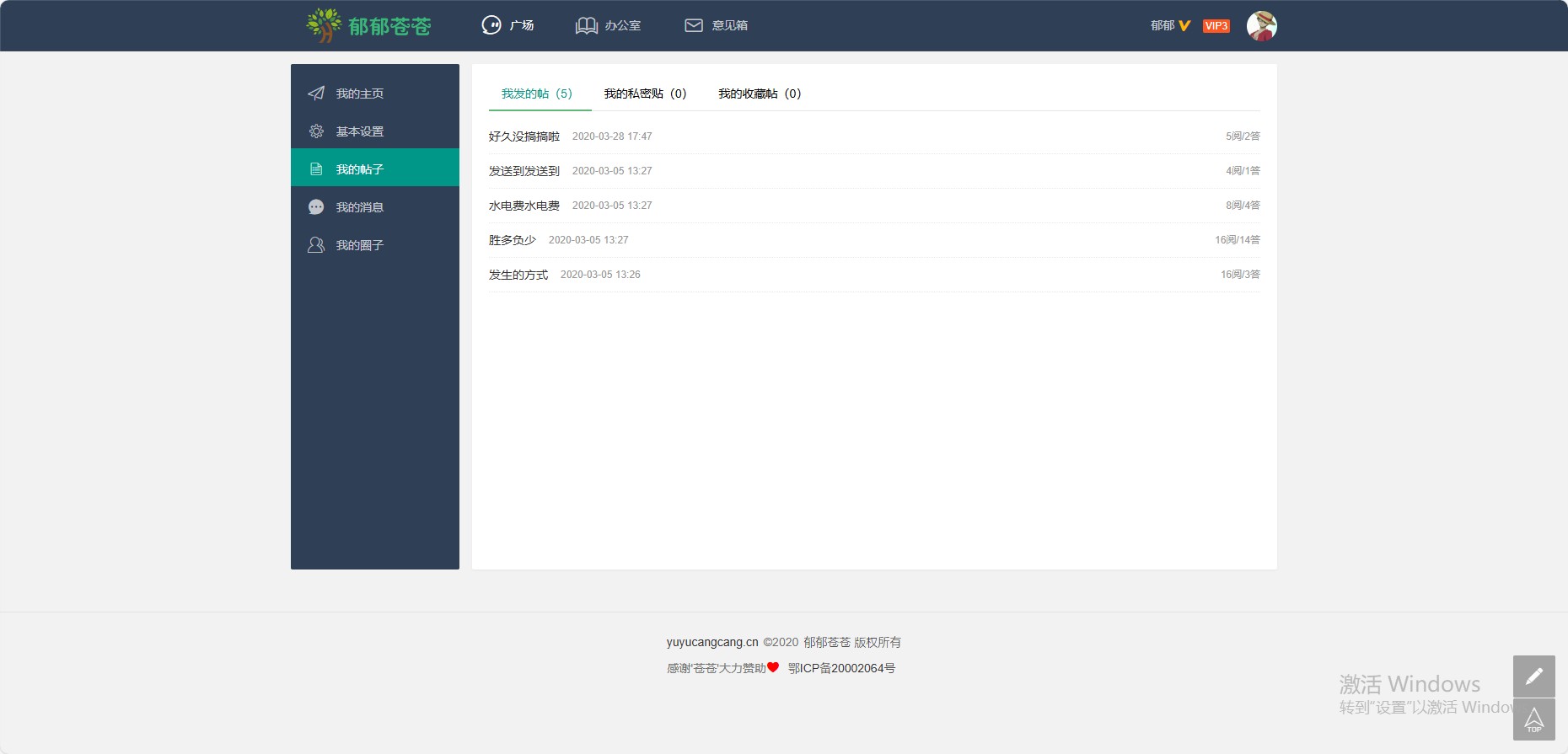Click the 4阅/1答 count
Image resolution: width=1568 pixels, height=754 pixels.
pyautogui.click(x=1243, y=171)
